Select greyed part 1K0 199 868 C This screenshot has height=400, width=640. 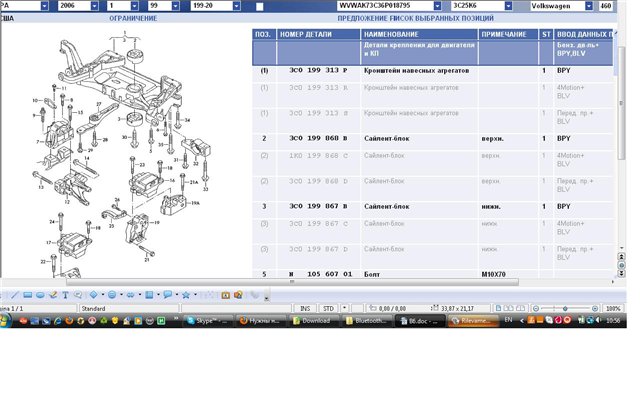[x=318, y=156]
